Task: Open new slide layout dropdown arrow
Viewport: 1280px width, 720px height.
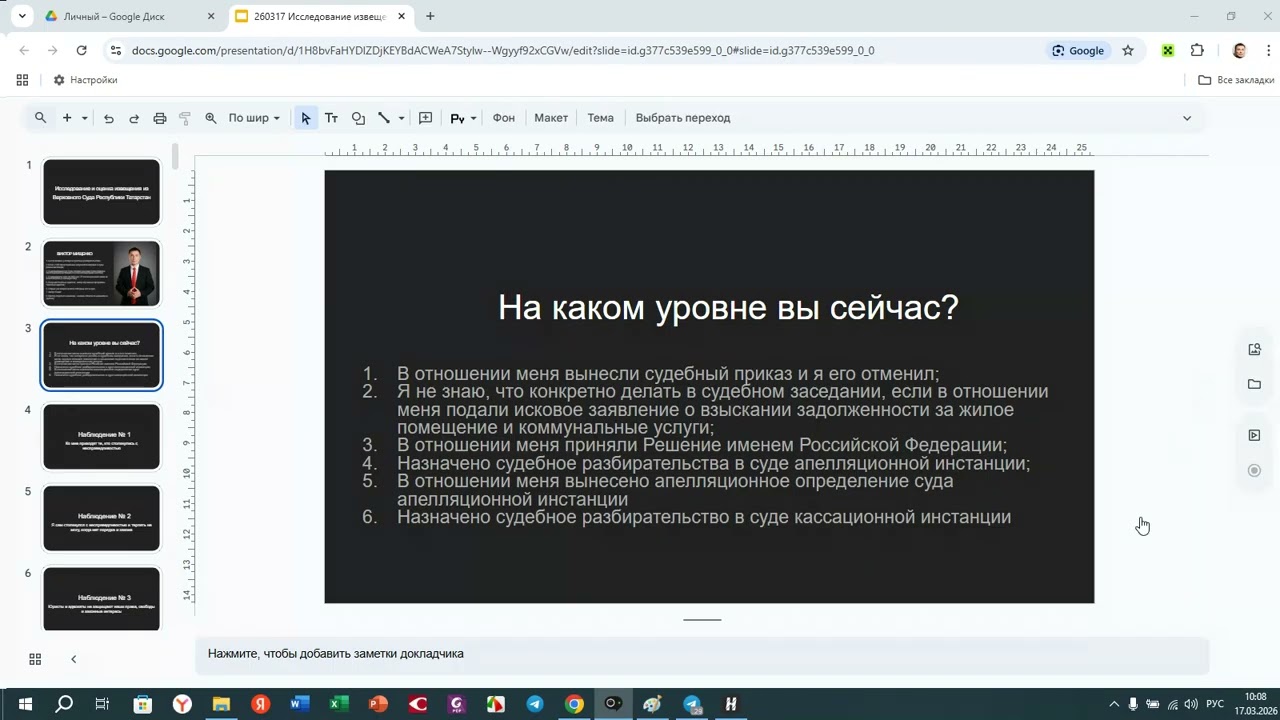Action: [x=85, y=118]
